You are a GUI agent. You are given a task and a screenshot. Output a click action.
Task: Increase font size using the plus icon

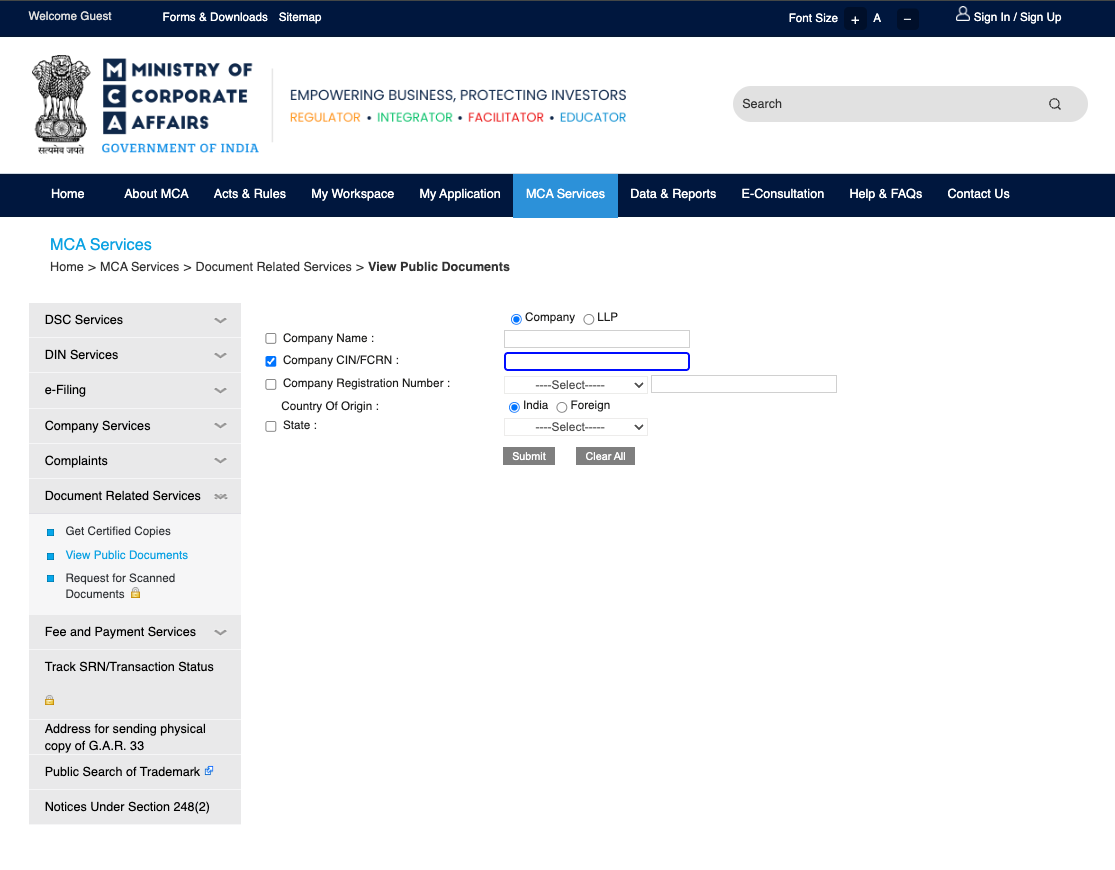click(x=855, y=19)
